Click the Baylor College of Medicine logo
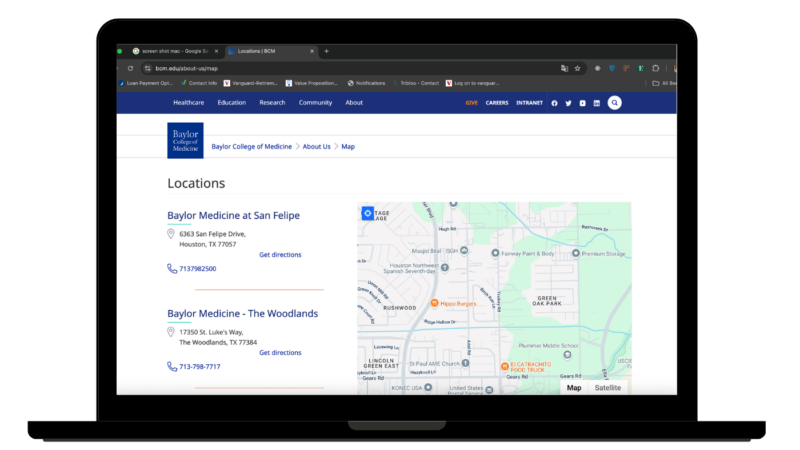Image resolution: width=800 pixels, height=450 pixels. click(185, 140)
